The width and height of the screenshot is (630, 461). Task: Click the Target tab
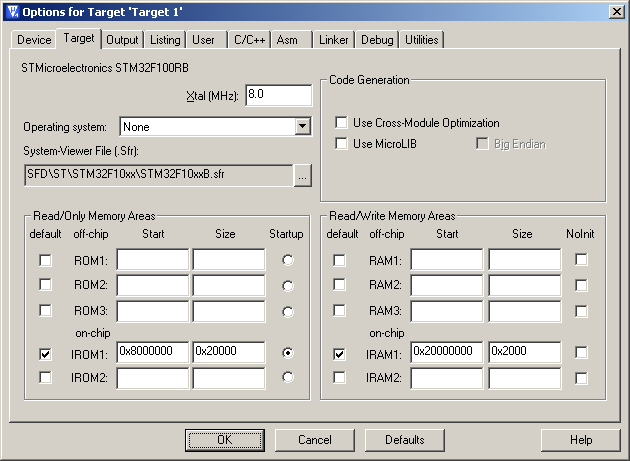click(79, 38)
